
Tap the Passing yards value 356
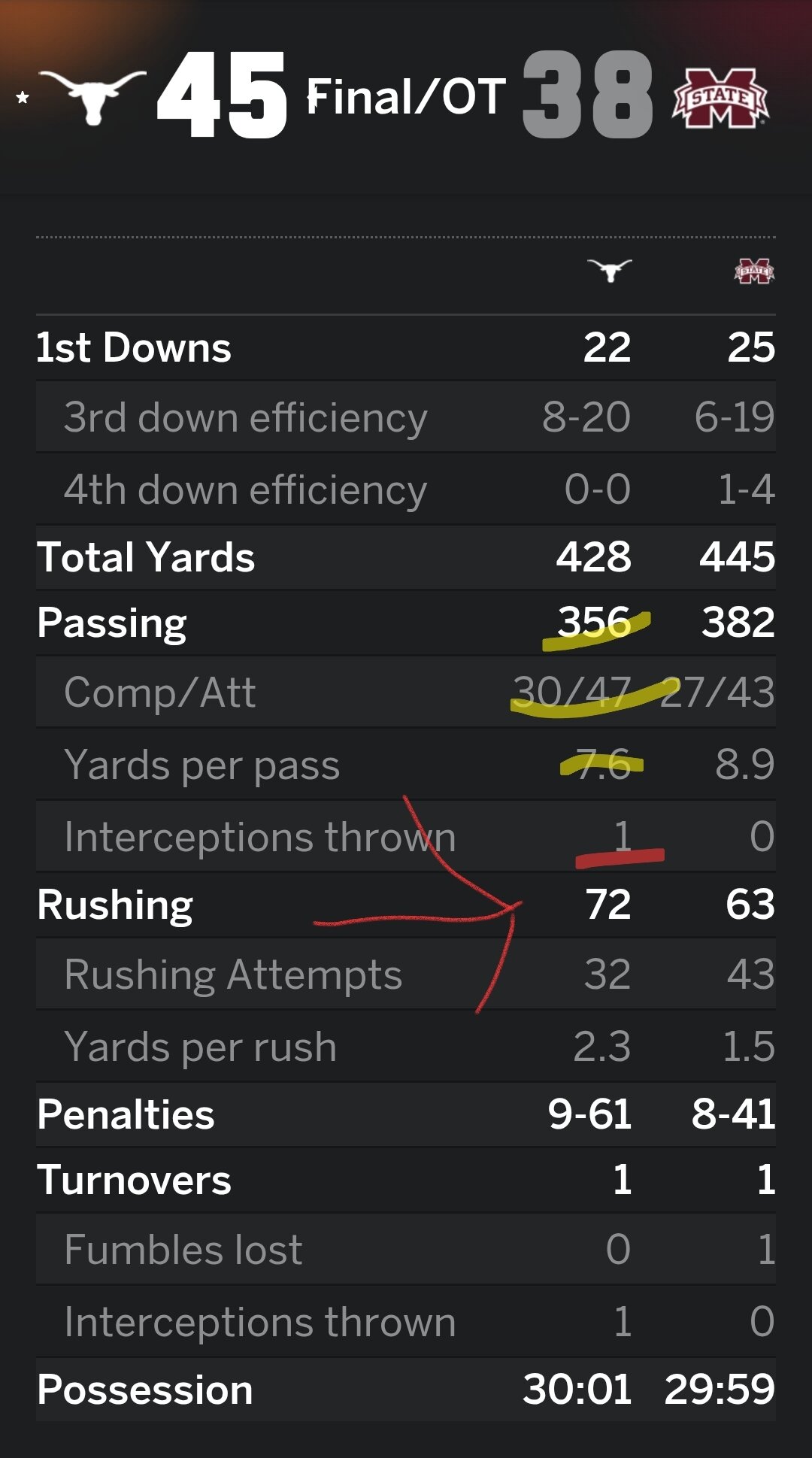pyautogui.click(x=594, y=622)
